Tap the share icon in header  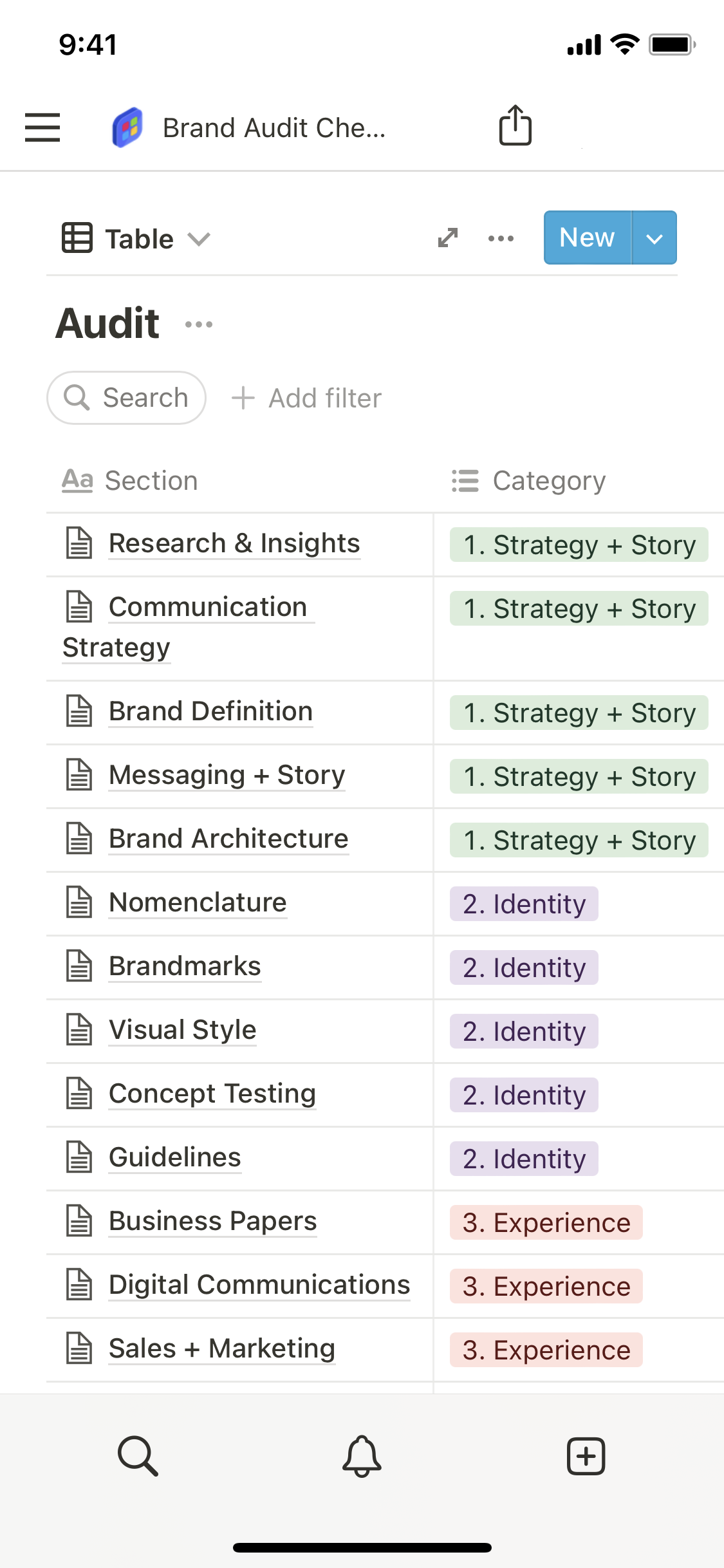515,126
